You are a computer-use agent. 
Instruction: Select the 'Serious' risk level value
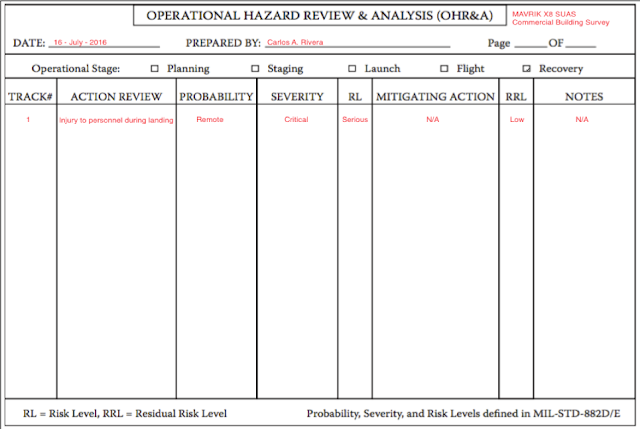(x=355, y=119)
